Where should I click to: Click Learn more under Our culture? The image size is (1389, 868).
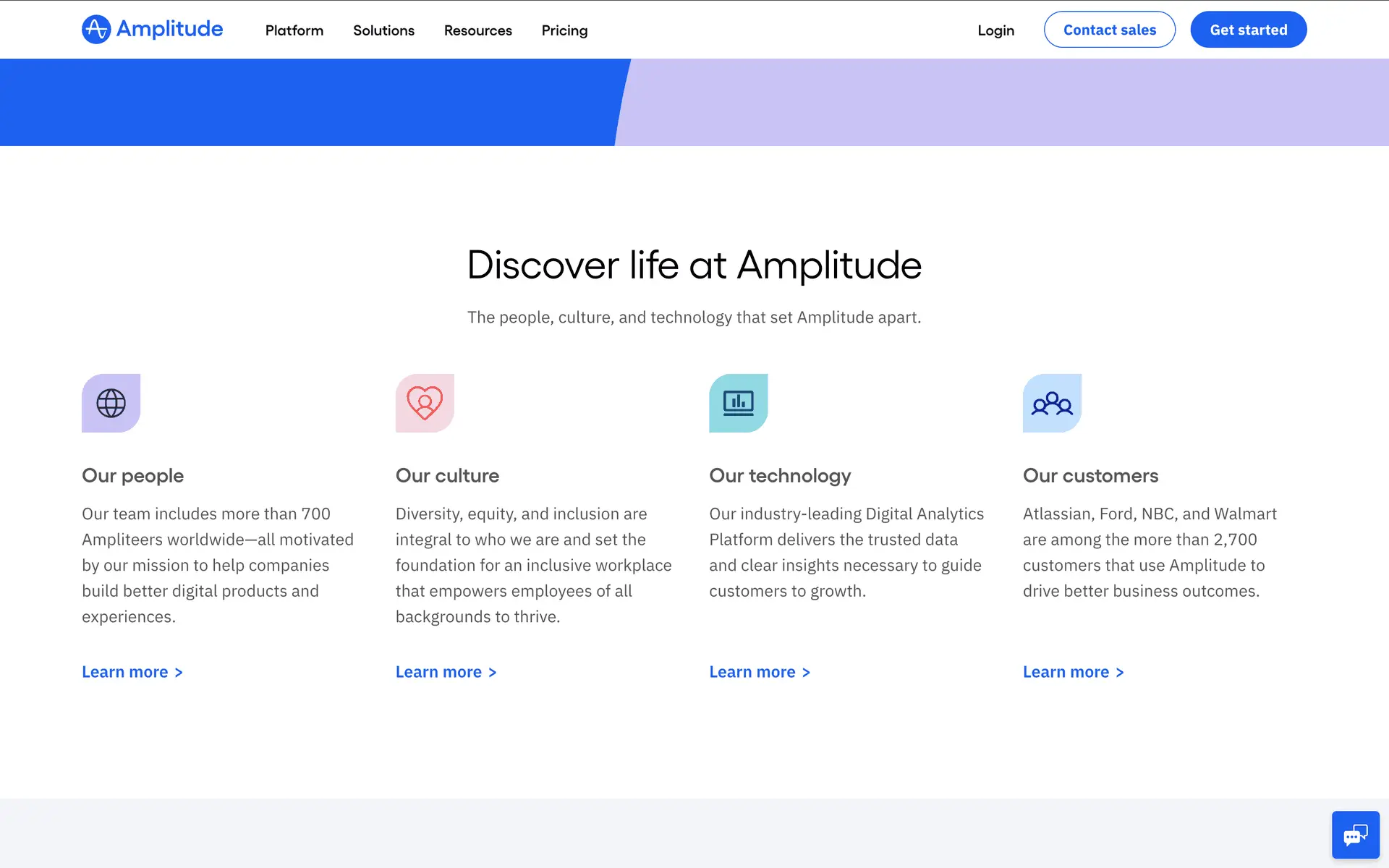446,672
